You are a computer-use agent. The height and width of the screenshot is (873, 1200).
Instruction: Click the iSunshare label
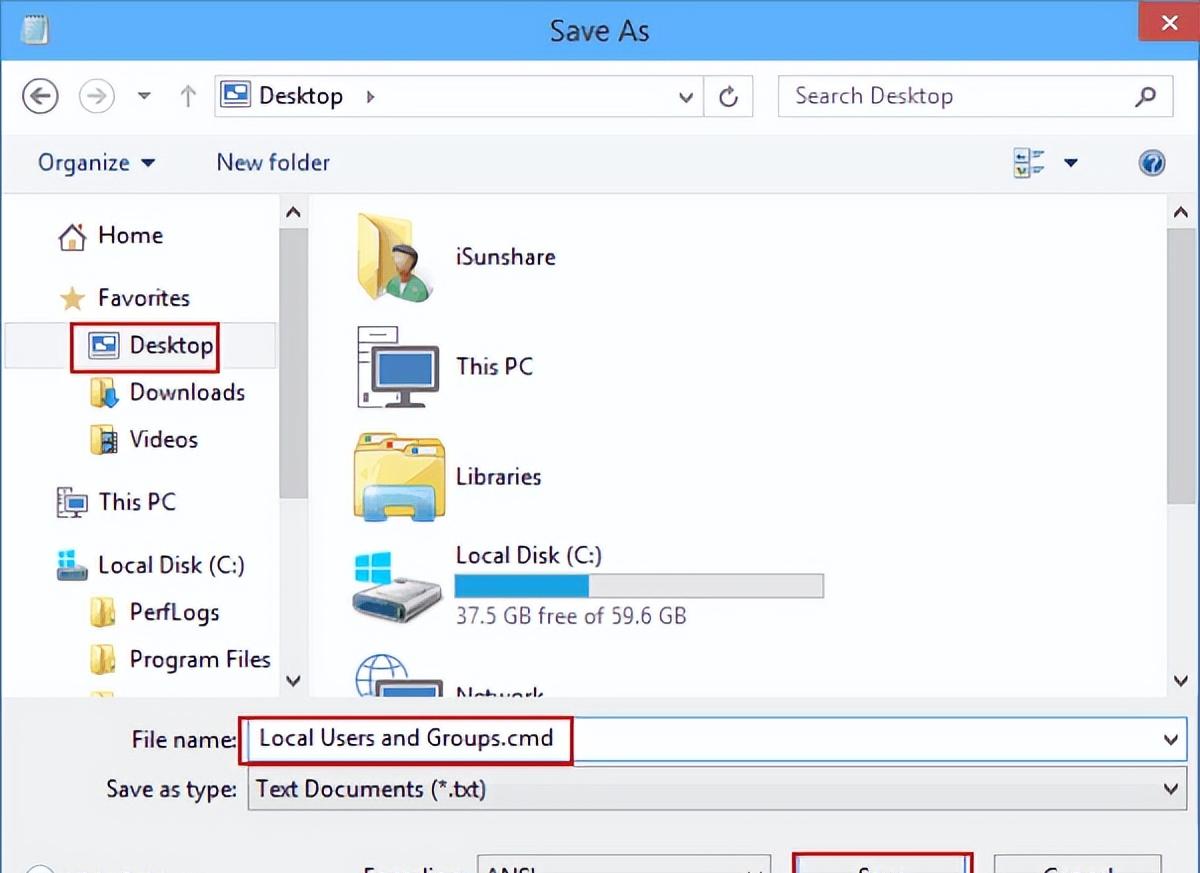(x=506, y=257)
